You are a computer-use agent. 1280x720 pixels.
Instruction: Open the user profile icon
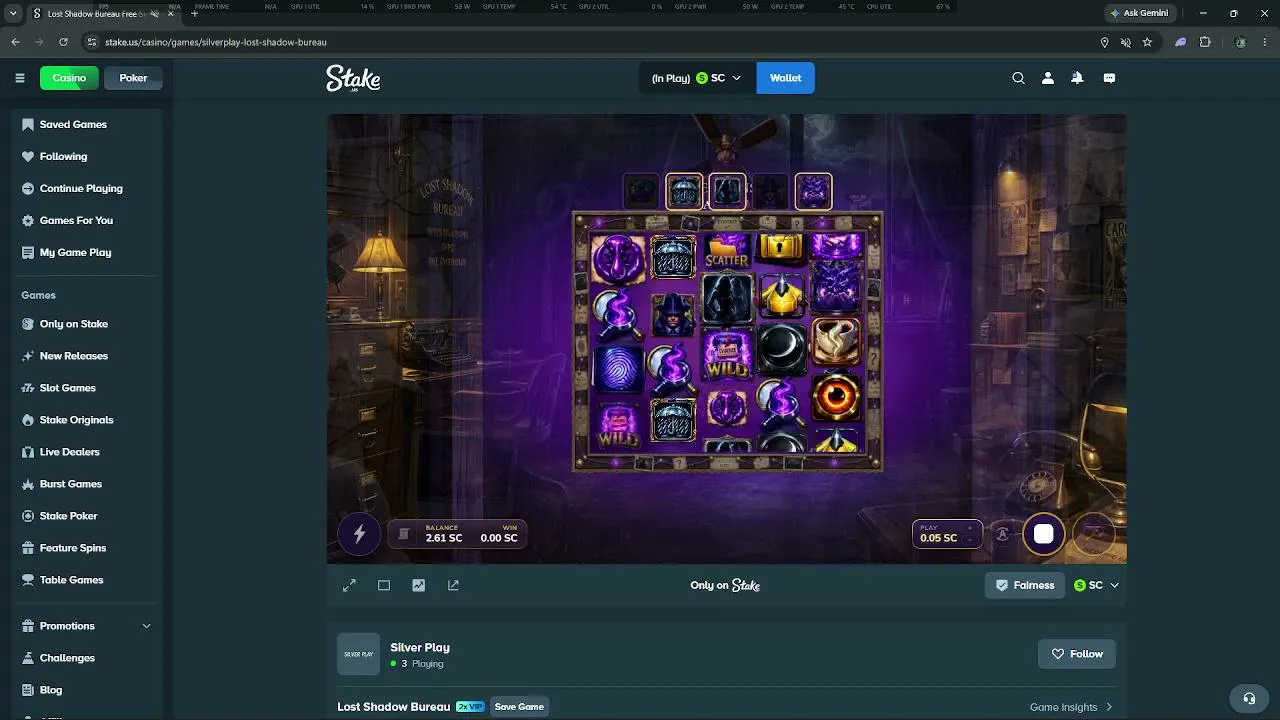(x=1048, y=78)
